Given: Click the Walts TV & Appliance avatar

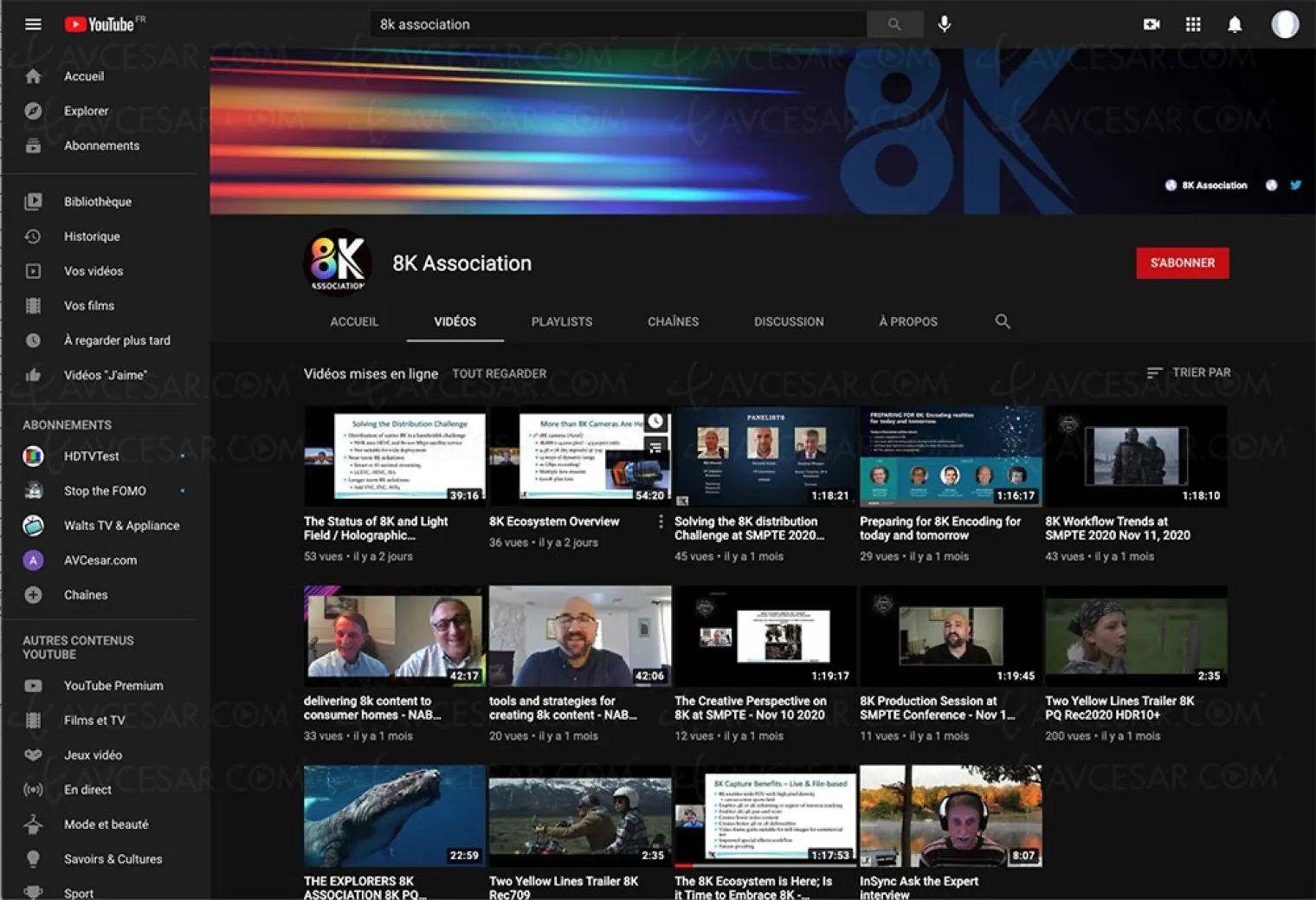Looking at the screenshot, I should [x=33, y=525].
